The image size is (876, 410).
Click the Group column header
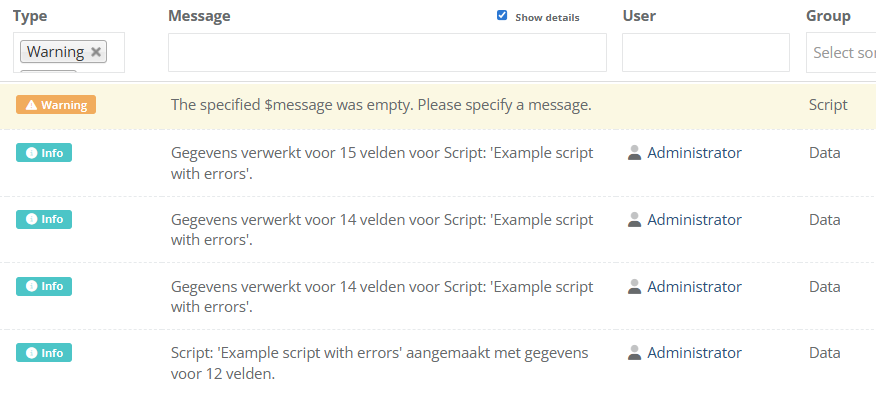tap(828, 16)
